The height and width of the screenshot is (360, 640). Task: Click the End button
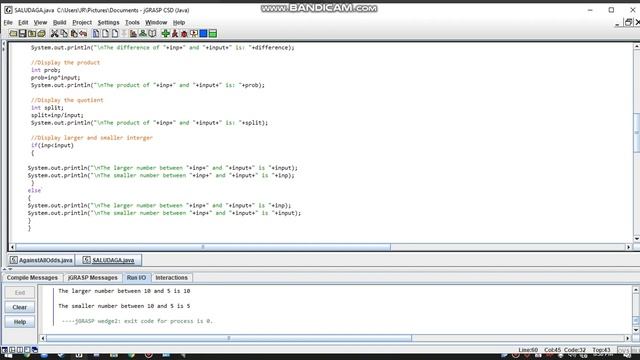click(20, 293)
